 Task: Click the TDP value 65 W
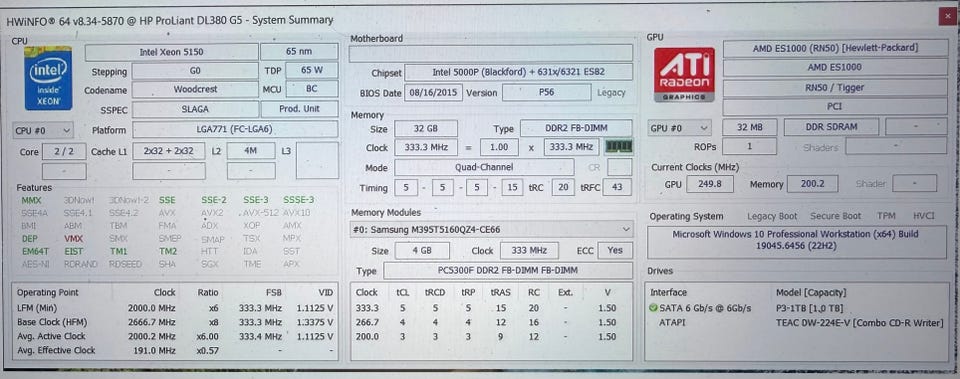point(312,70)
